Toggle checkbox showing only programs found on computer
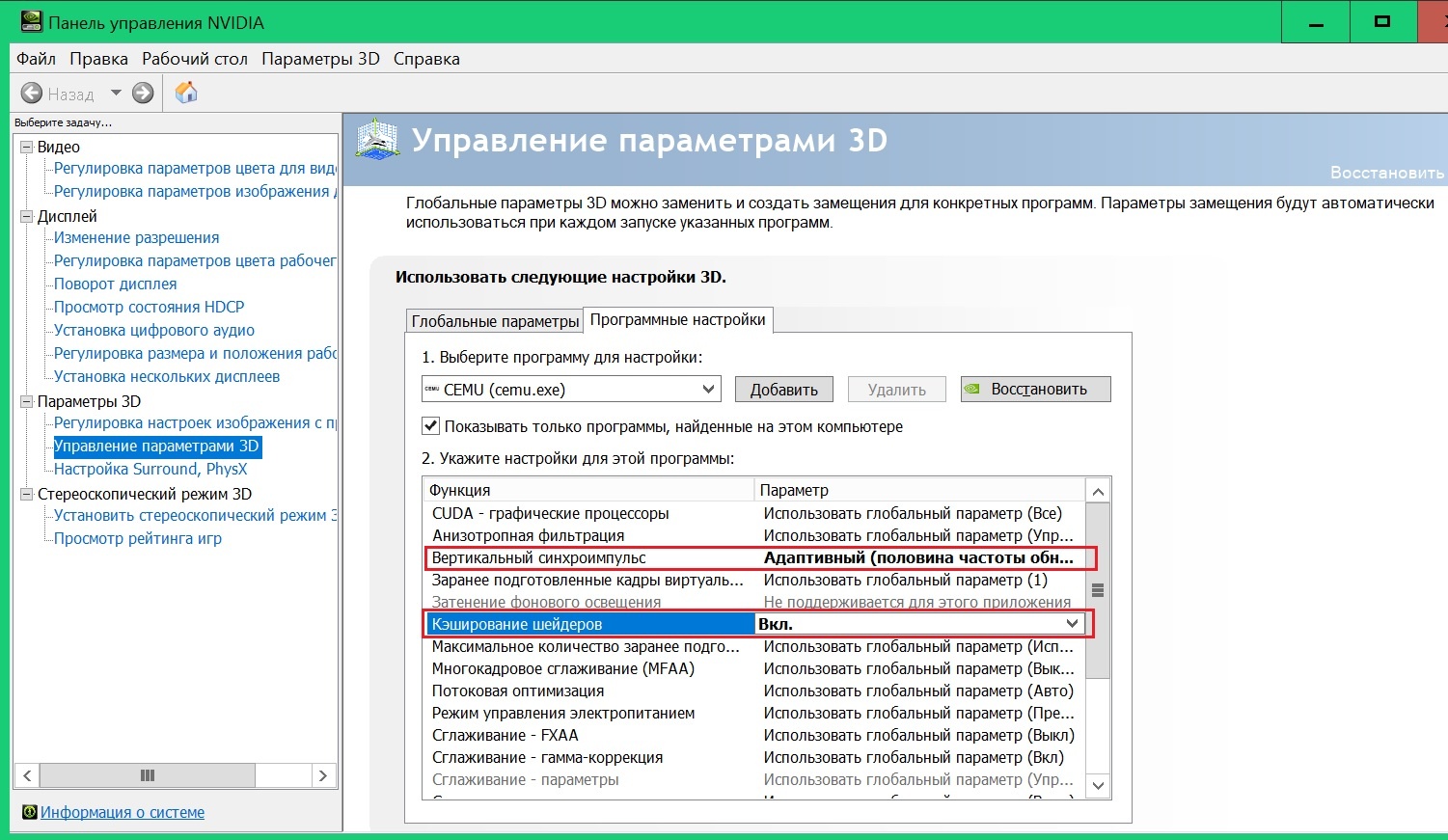The image size is (1448, 840). coord(431,425)
